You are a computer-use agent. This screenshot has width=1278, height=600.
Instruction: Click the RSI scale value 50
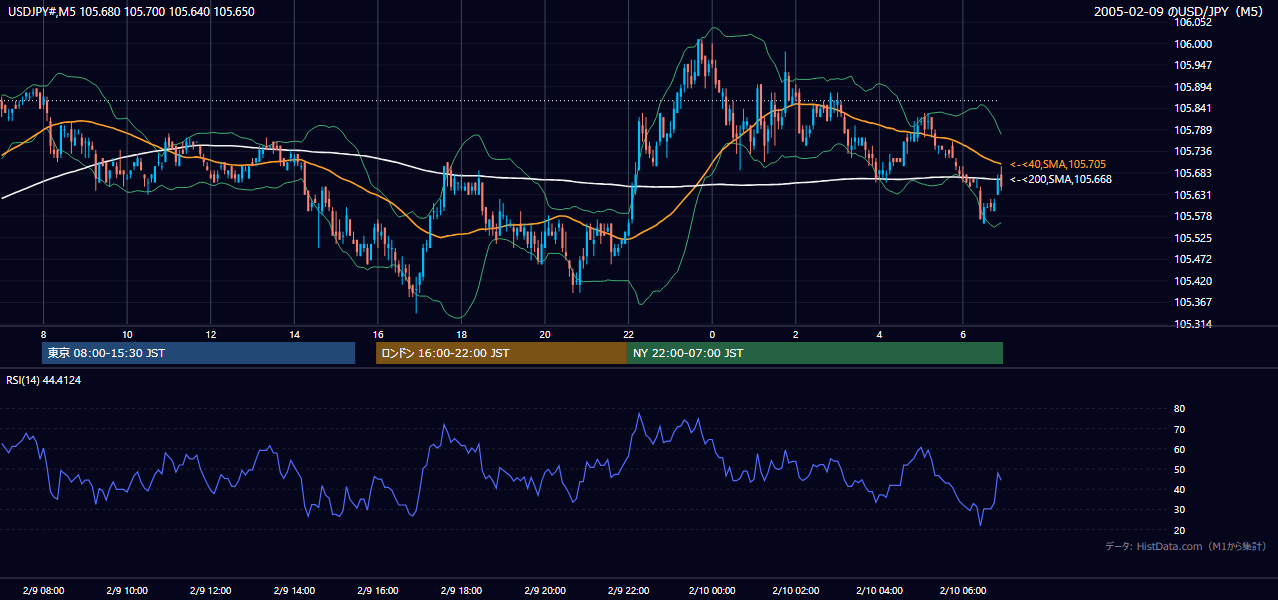point(1180,469)
